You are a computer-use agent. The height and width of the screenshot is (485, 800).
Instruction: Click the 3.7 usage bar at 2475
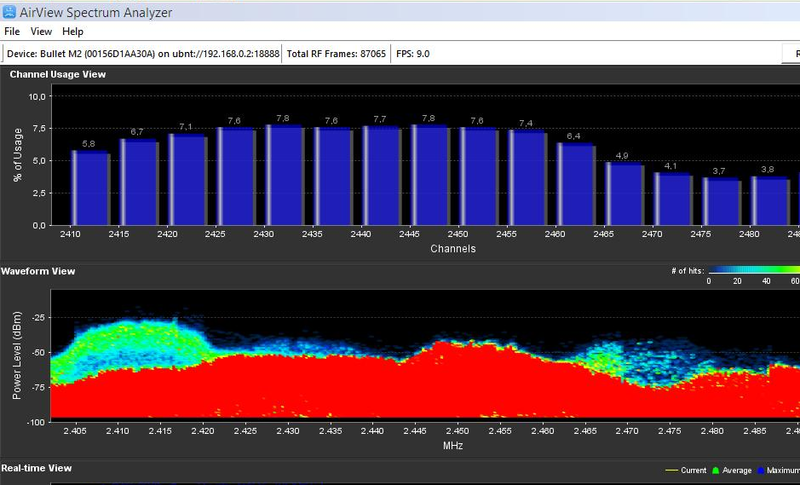pyautogui.click(x=721, y=202)
